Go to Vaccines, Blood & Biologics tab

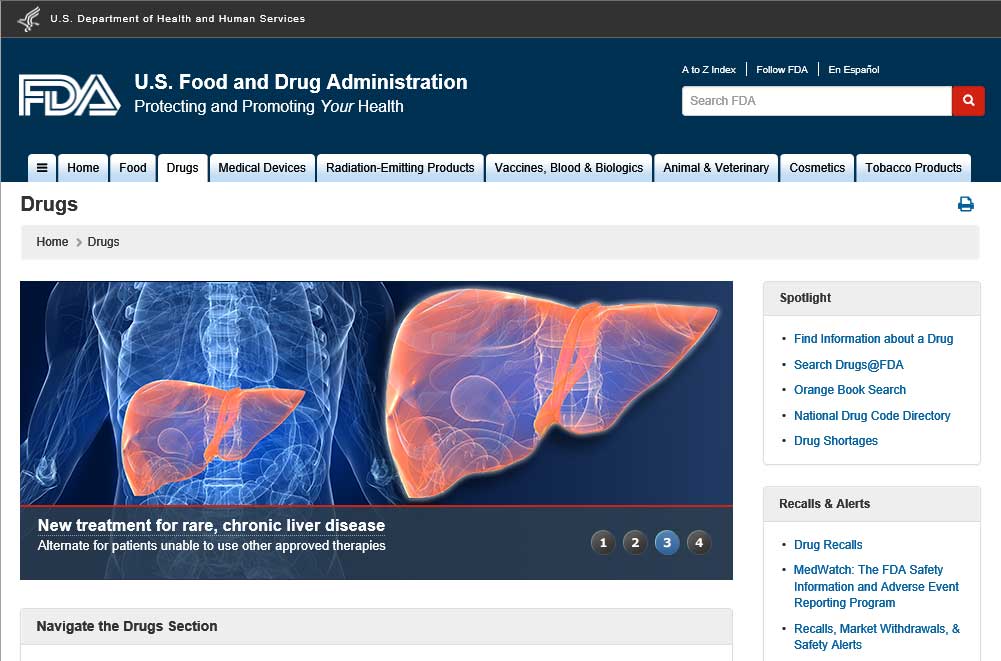(568, 168)
